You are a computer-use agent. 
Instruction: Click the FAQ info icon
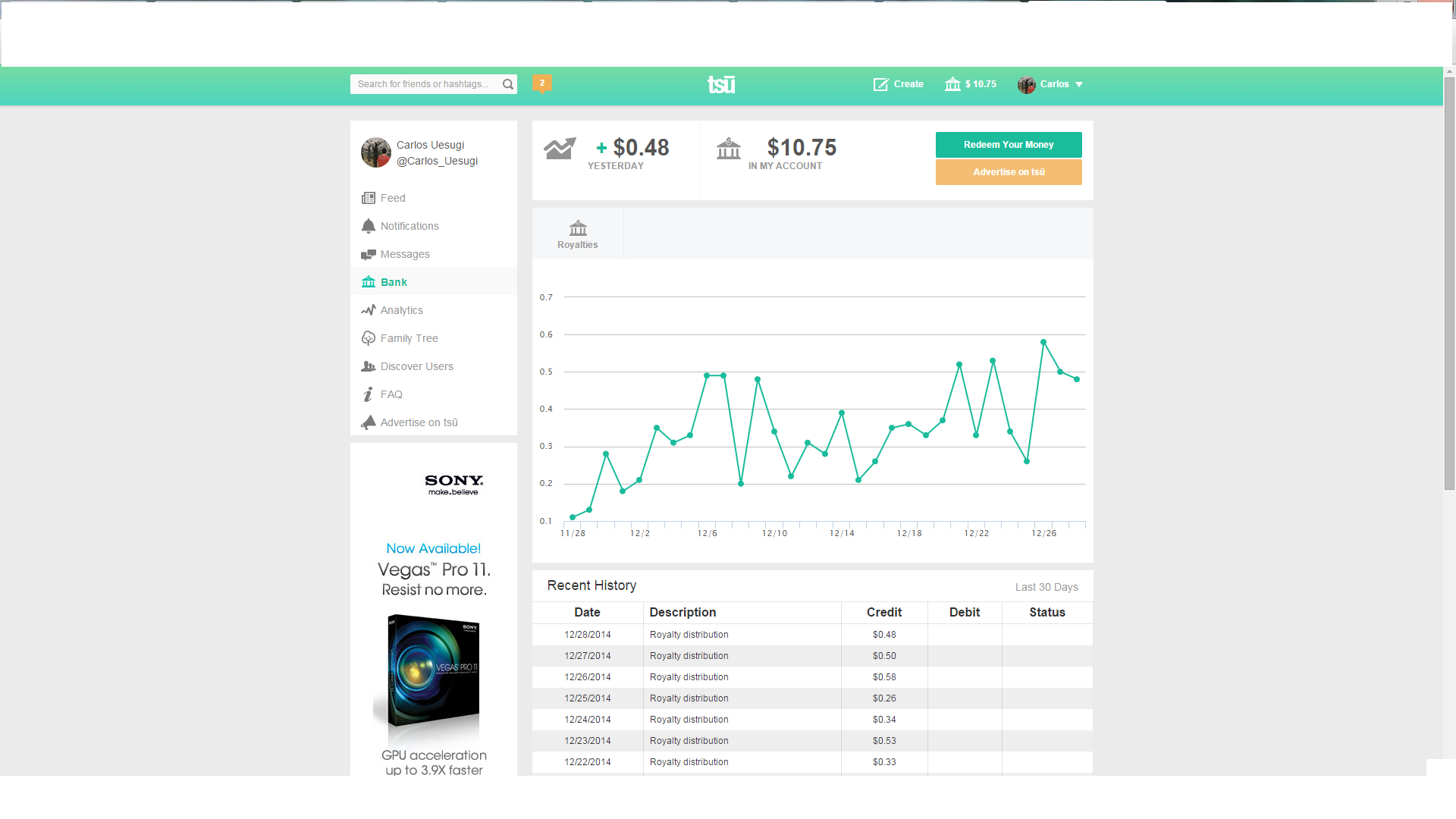tap(369, 394)
